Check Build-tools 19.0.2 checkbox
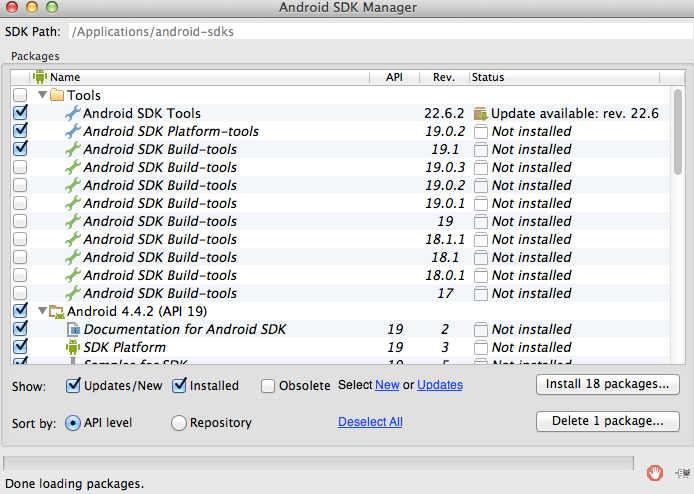The height and width of the screenshot is (494, 694). click(x=20, y=185)
